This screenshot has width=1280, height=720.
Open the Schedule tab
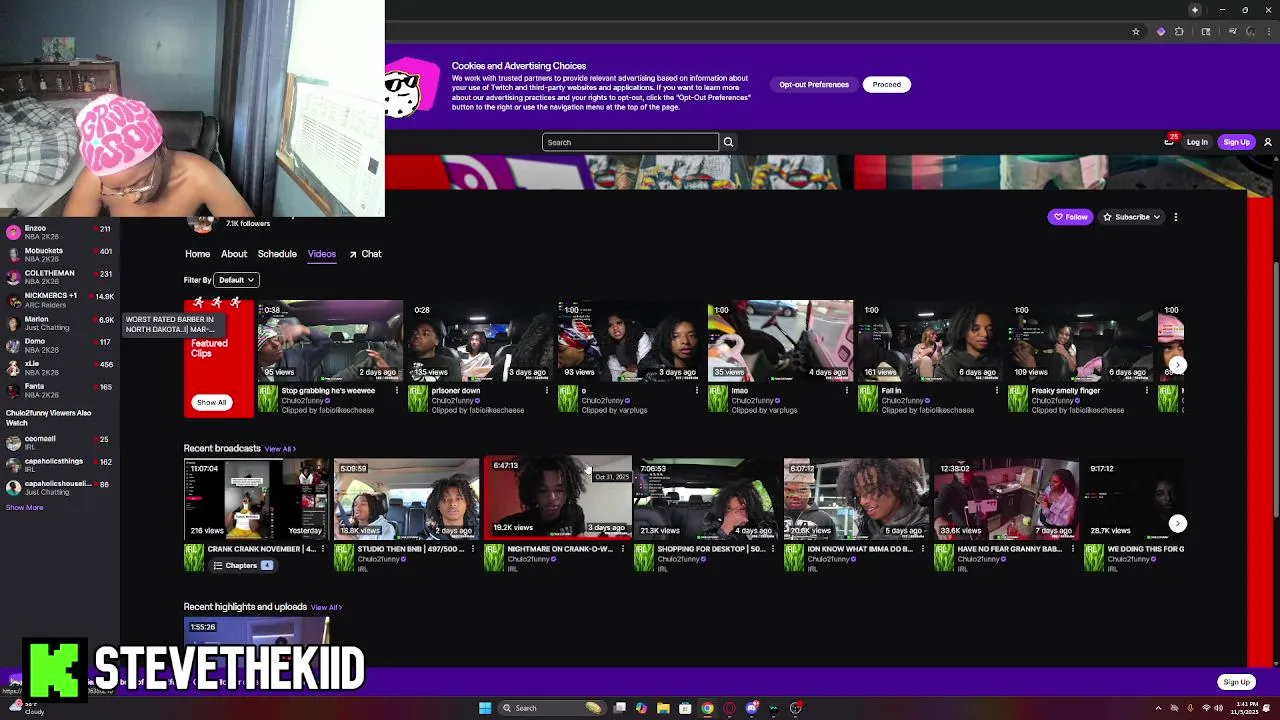pyautogui.click(x=277, y=254)
